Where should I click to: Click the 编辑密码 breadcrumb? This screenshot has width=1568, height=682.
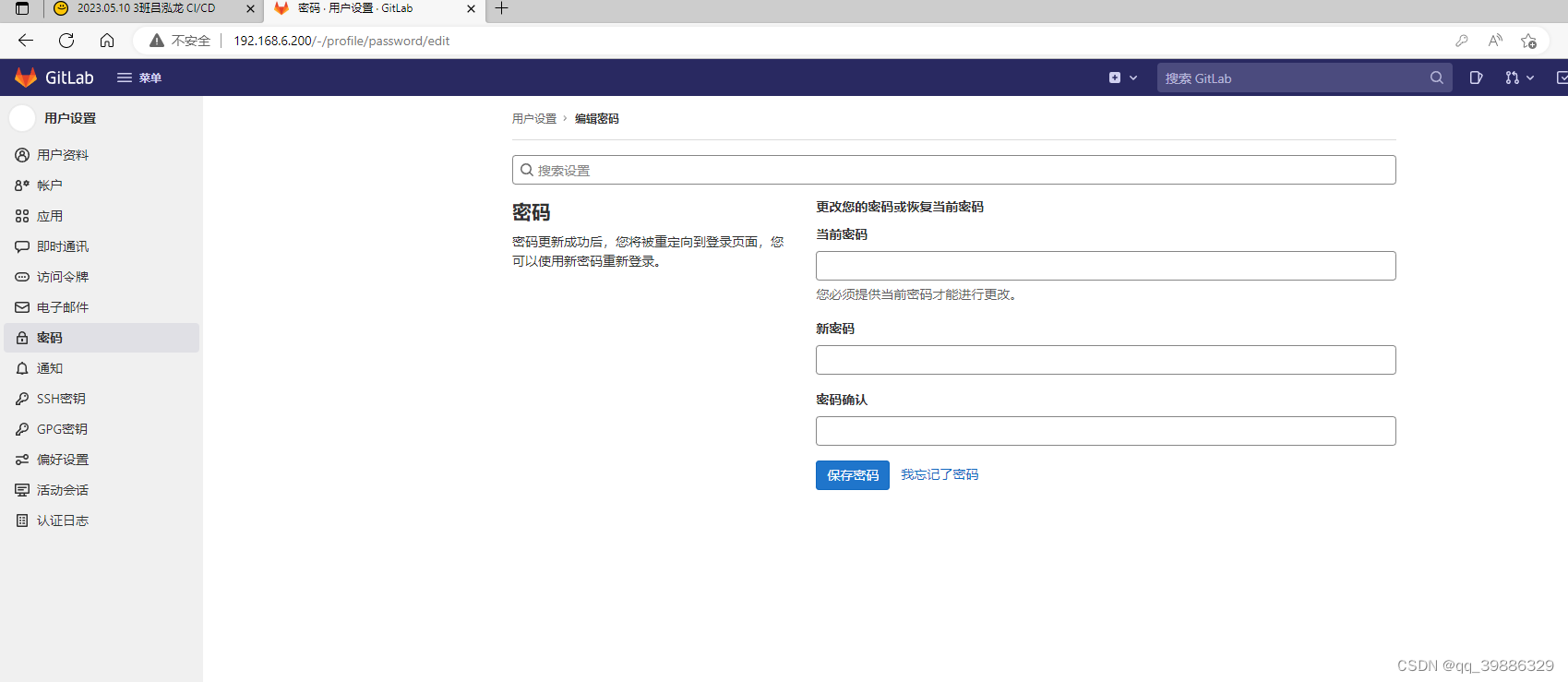point(597,119)
